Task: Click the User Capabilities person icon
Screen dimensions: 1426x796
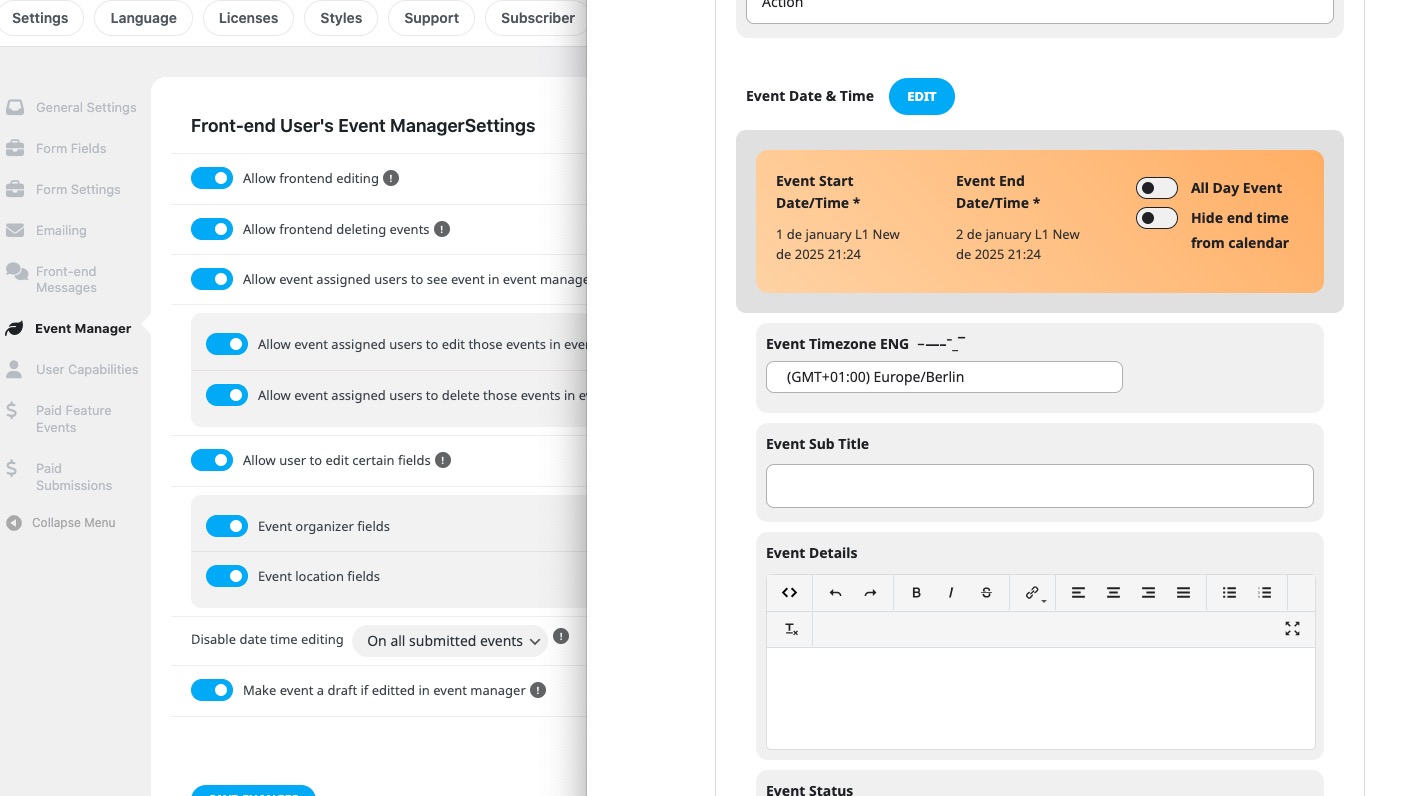Action: (x=14, y=369)
